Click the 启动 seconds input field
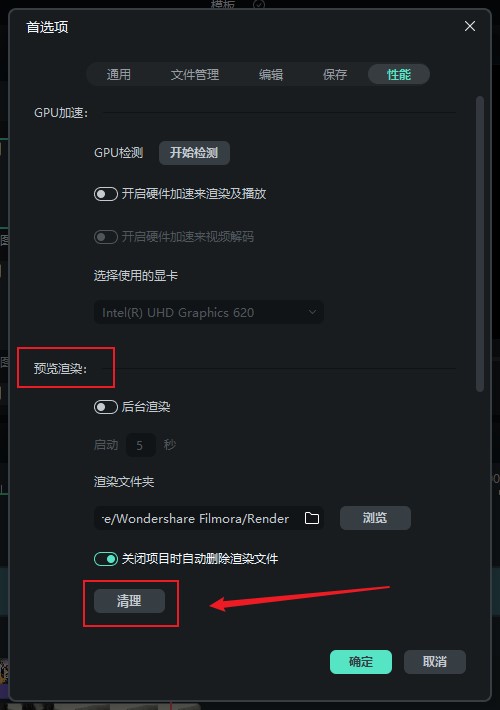Screen dimensions: 500x710 tap(140, 445)
